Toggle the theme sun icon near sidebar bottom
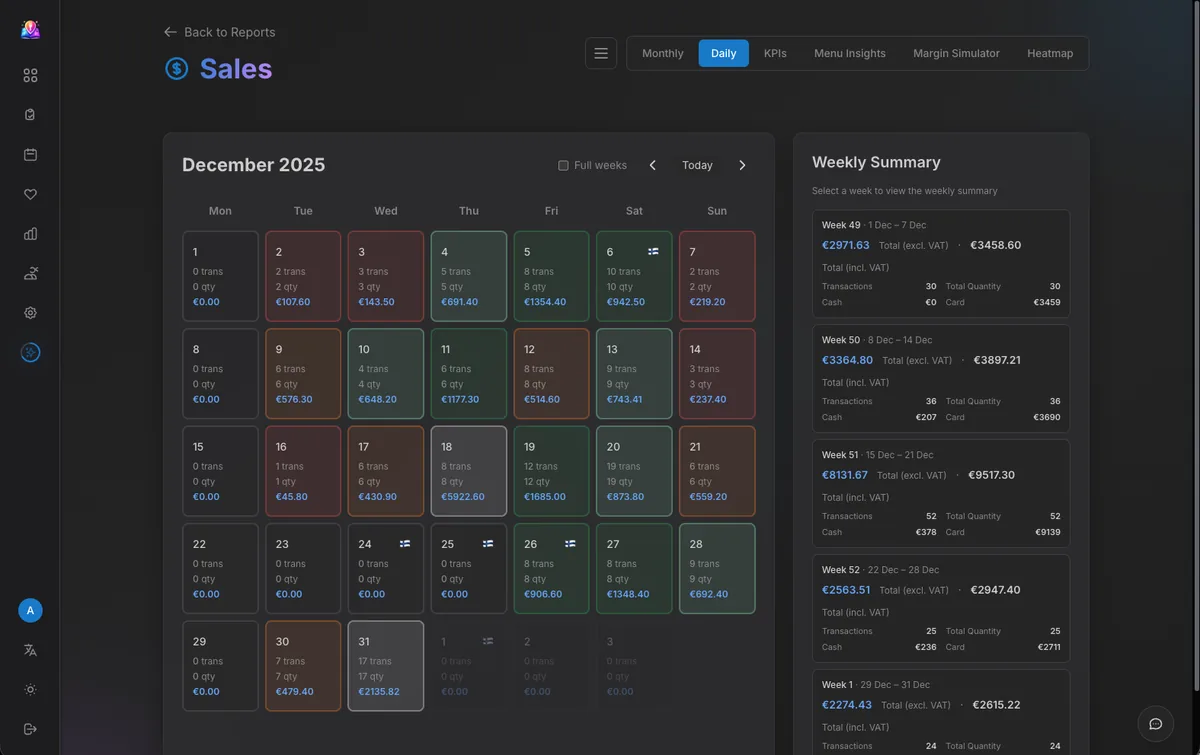Screen dimensions: 1200x755 (30, 689)
